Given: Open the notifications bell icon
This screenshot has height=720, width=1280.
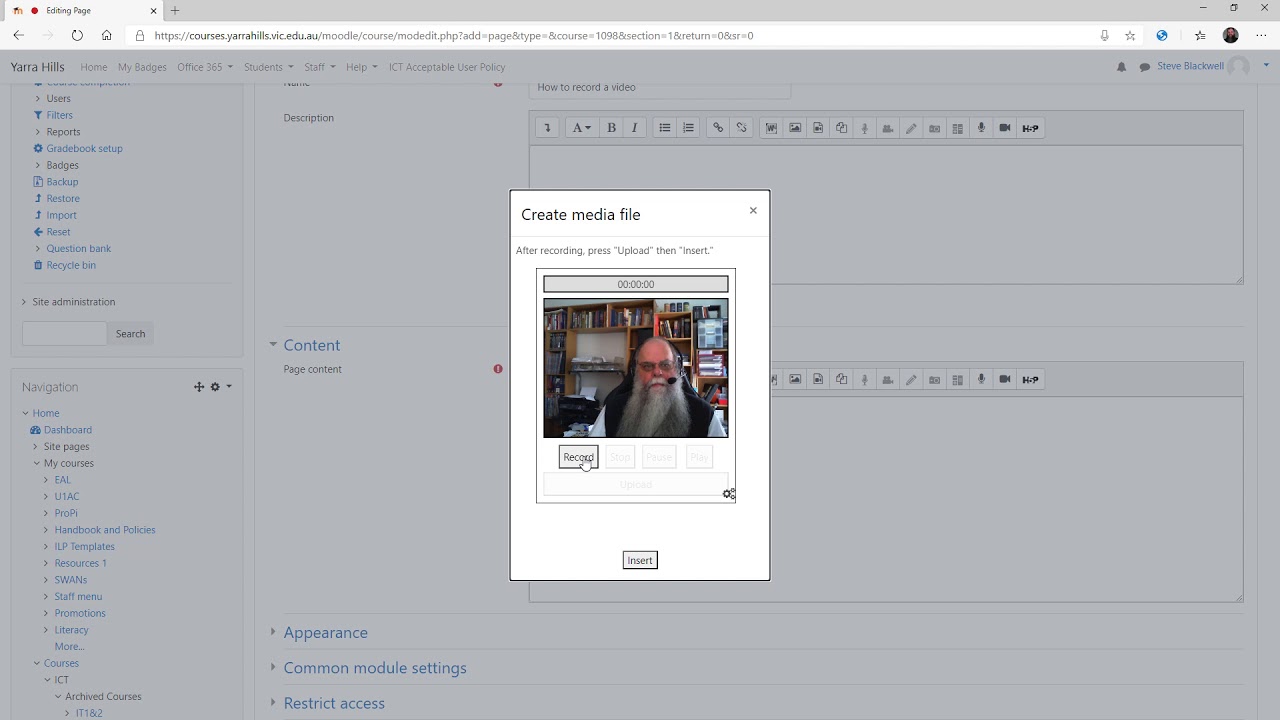Looking at the screenshot, I should tap(1121, 67).
